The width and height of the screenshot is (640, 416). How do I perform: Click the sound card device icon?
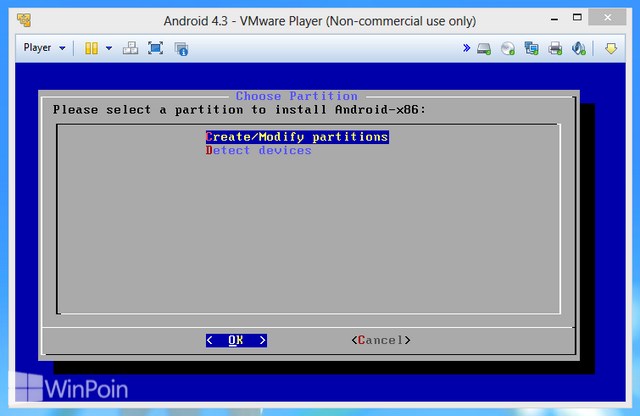pos(579,49)
